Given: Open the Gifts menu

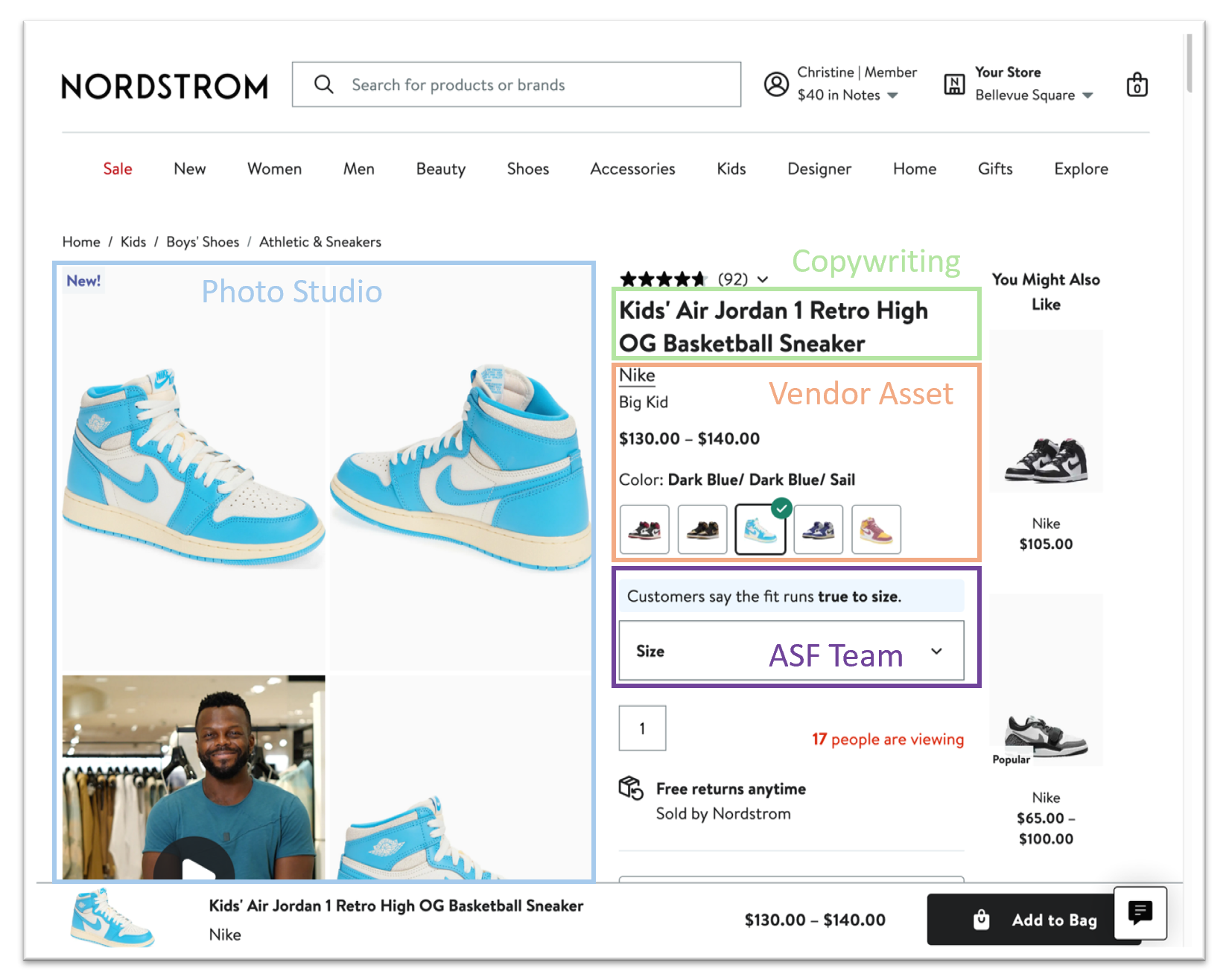Looking at the screenshot, I should pos(995,169).
